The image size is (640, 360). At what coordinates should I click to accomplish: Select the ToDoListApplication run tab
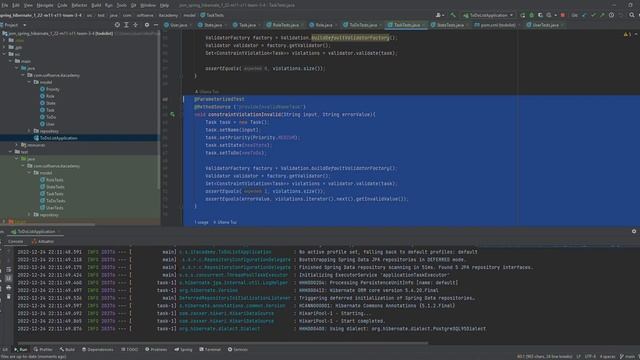coord(35,231)
